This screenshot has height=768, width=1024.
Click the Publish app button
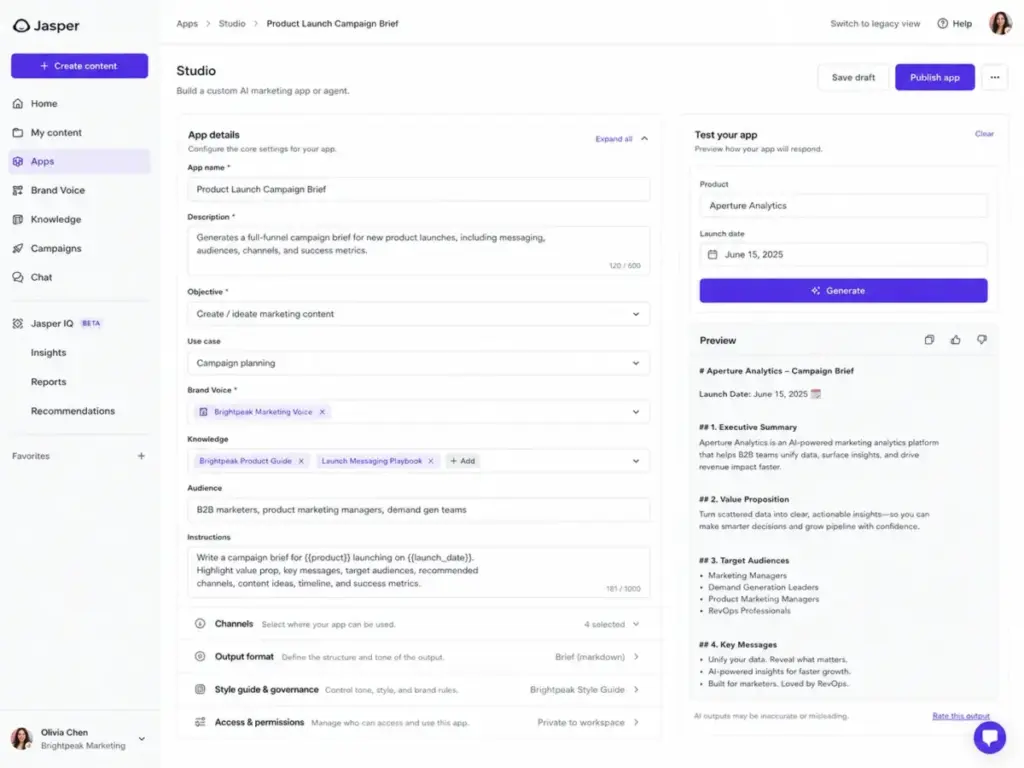935,77
